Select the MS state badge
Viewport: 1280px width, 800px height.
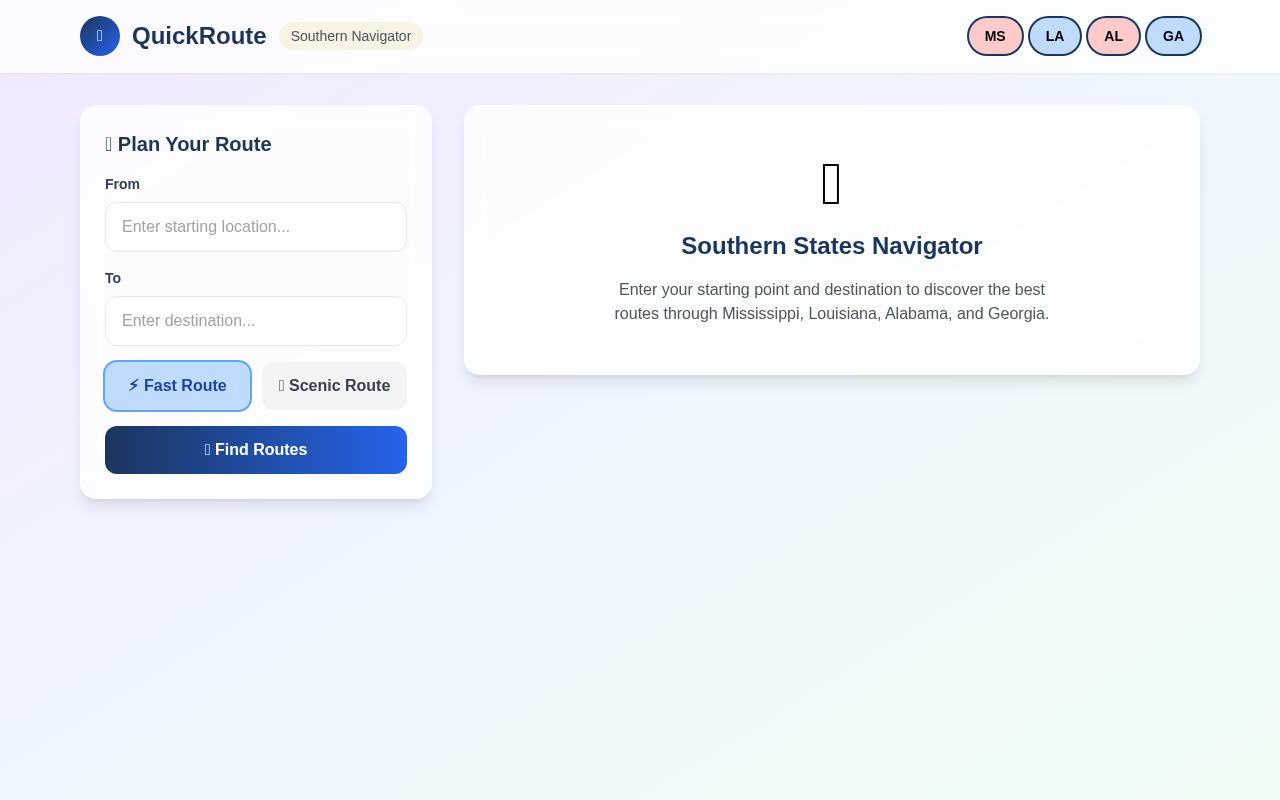tap(994, 36)
